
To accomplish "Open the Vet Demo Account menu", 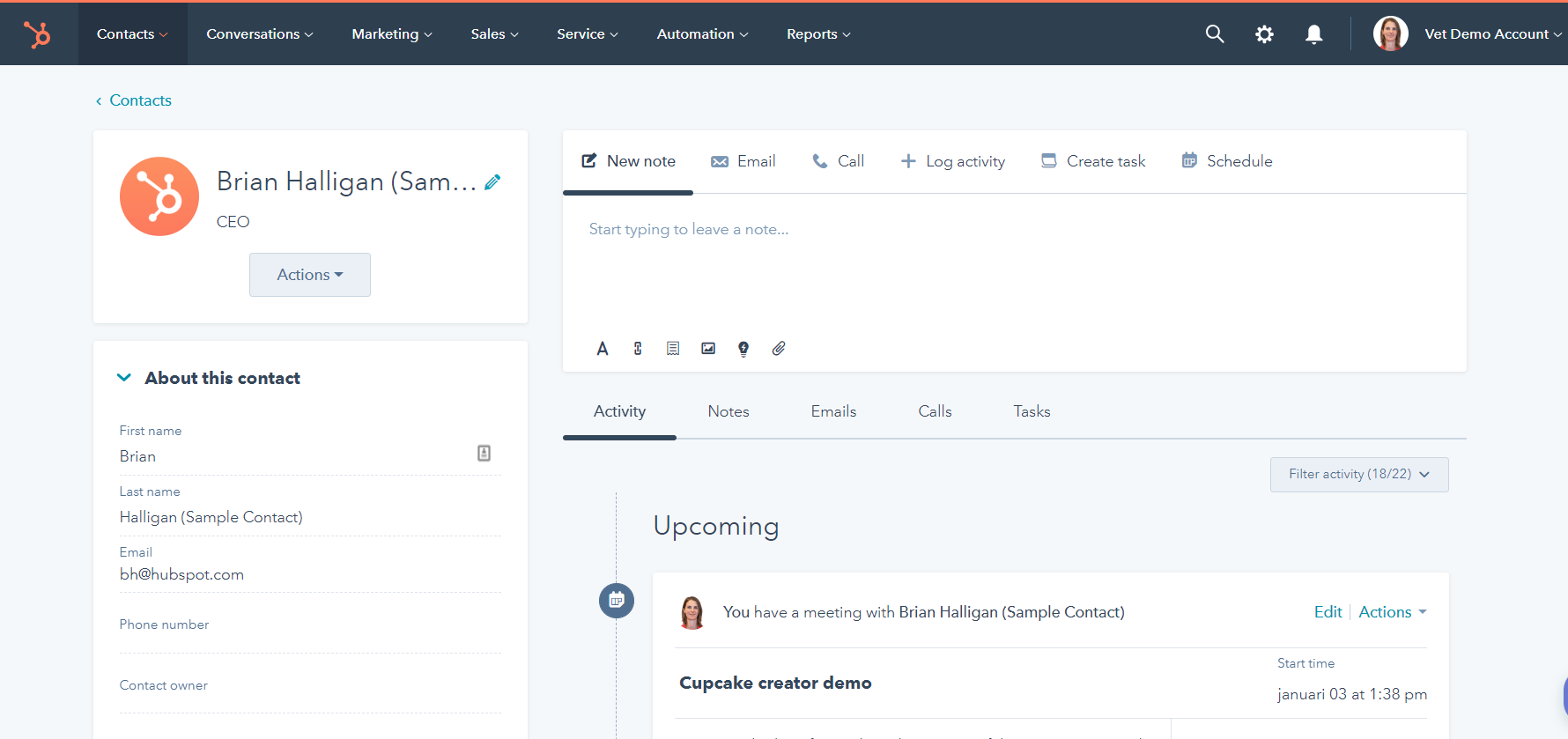I will [x=1493, y=33].
